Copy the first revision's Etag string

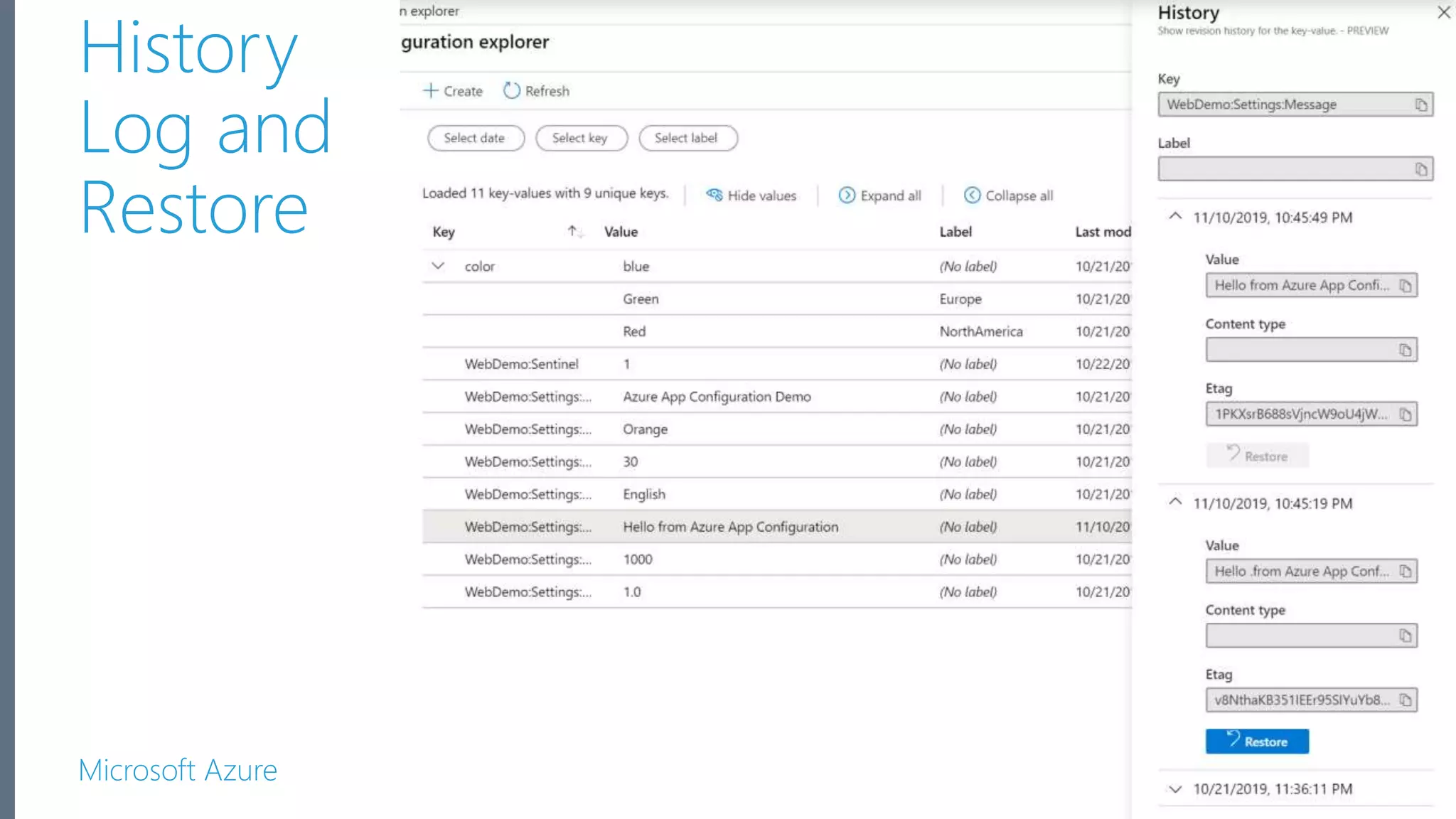[x=1405, y=414]
